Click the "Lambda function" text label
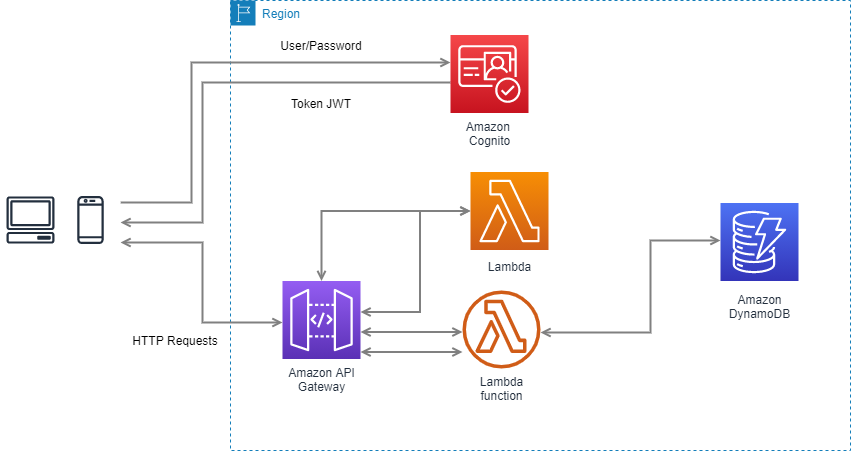851x451 pixels. tap(501, 390)
